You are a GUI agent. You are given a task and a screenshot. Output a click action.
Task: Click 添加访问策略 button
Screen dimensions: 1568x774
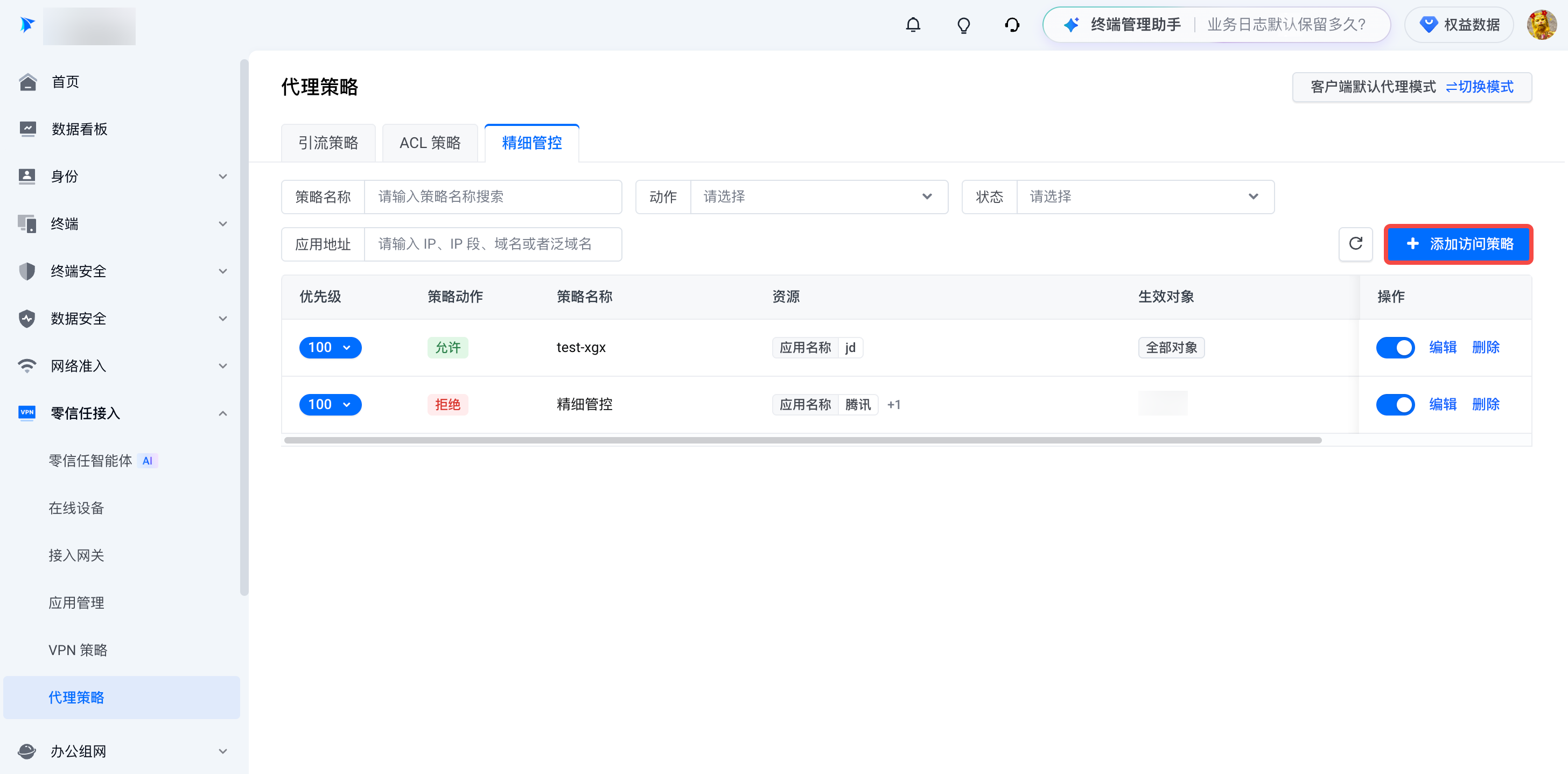(x=1459, y=244)
